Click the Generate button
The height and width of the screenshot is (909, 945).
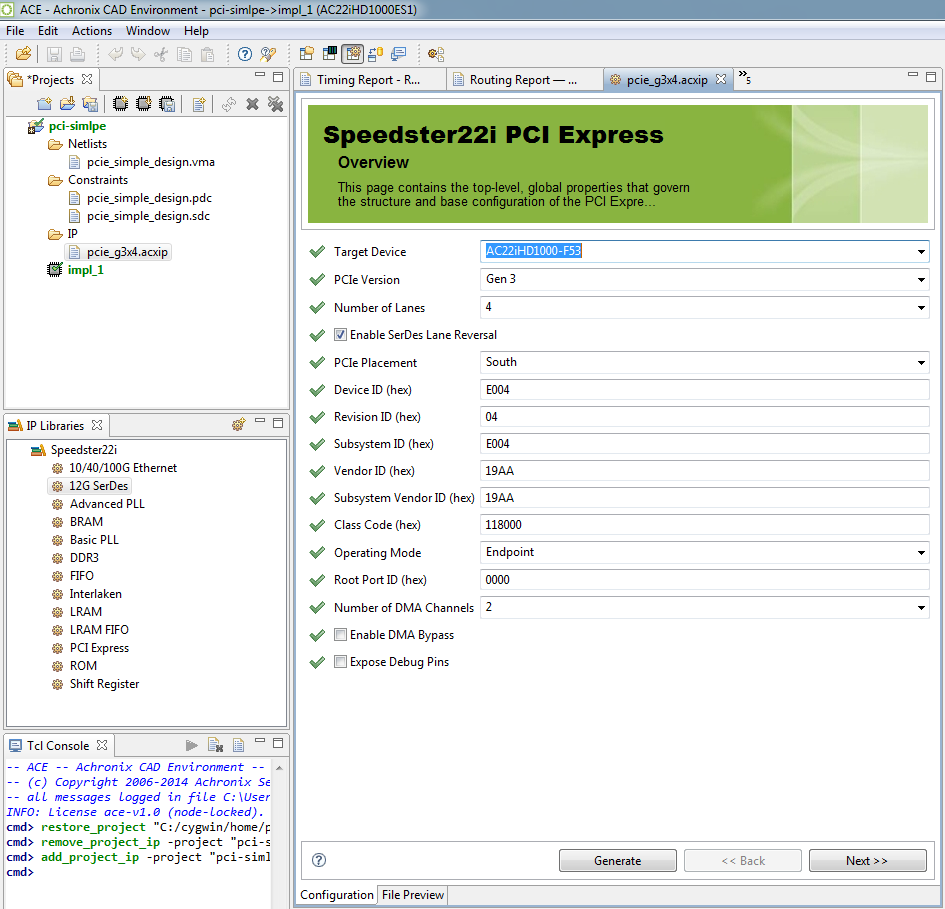point(617,861)
